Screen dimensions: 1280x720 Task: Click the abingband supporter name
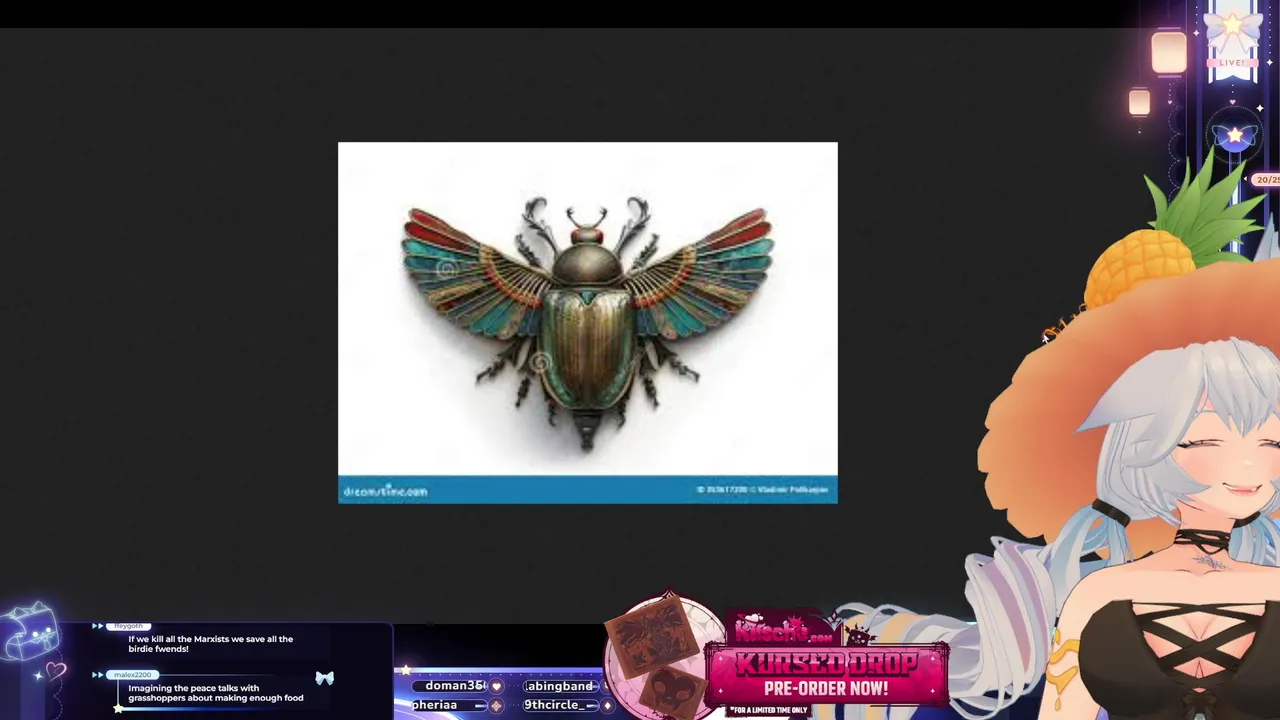pos(559,686)
